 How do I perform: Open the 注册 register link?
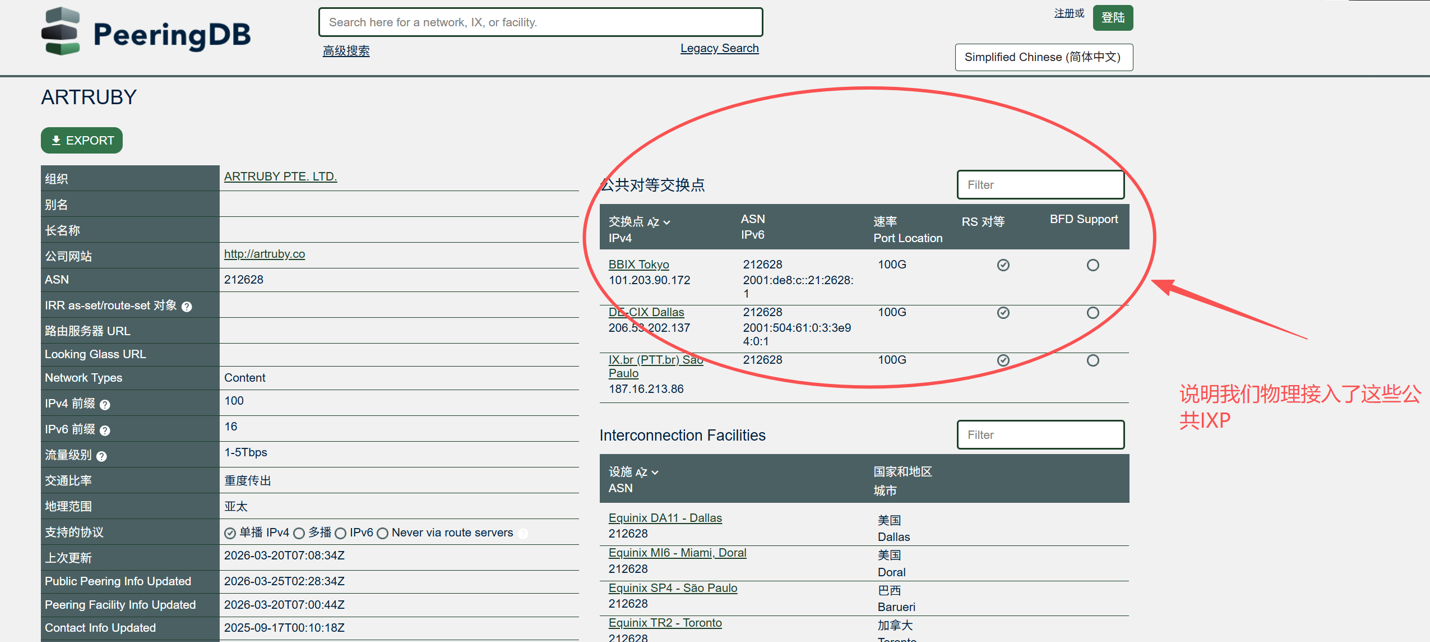coord(1063,14)
